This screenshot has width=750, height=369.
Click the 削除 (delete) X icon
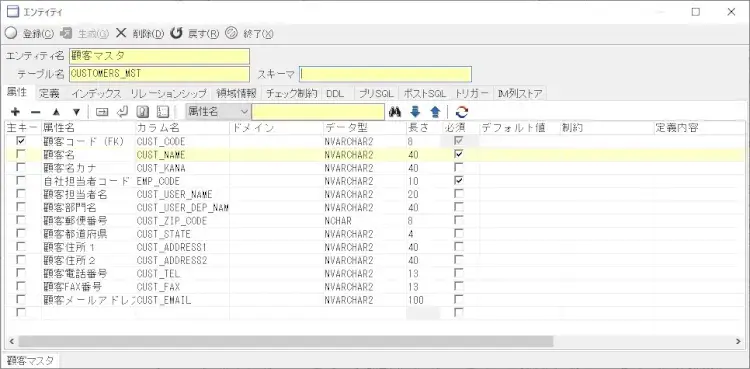pos(121,33)
